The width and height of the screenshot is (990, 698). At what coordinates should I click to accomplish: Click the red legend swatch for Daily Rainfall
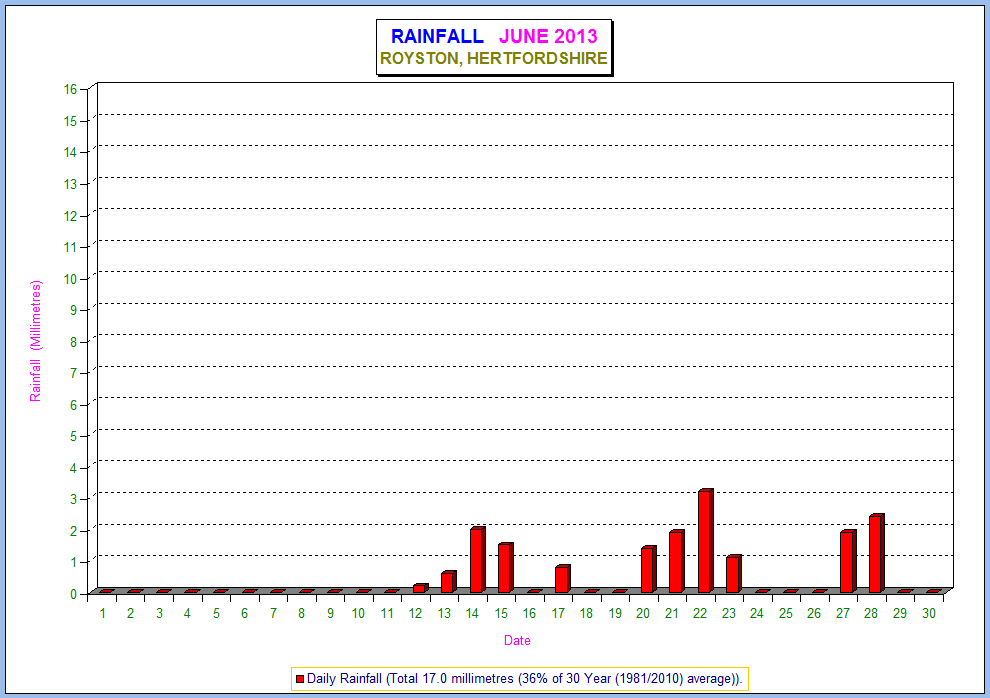pyautogui.click(x=300, y=679)
